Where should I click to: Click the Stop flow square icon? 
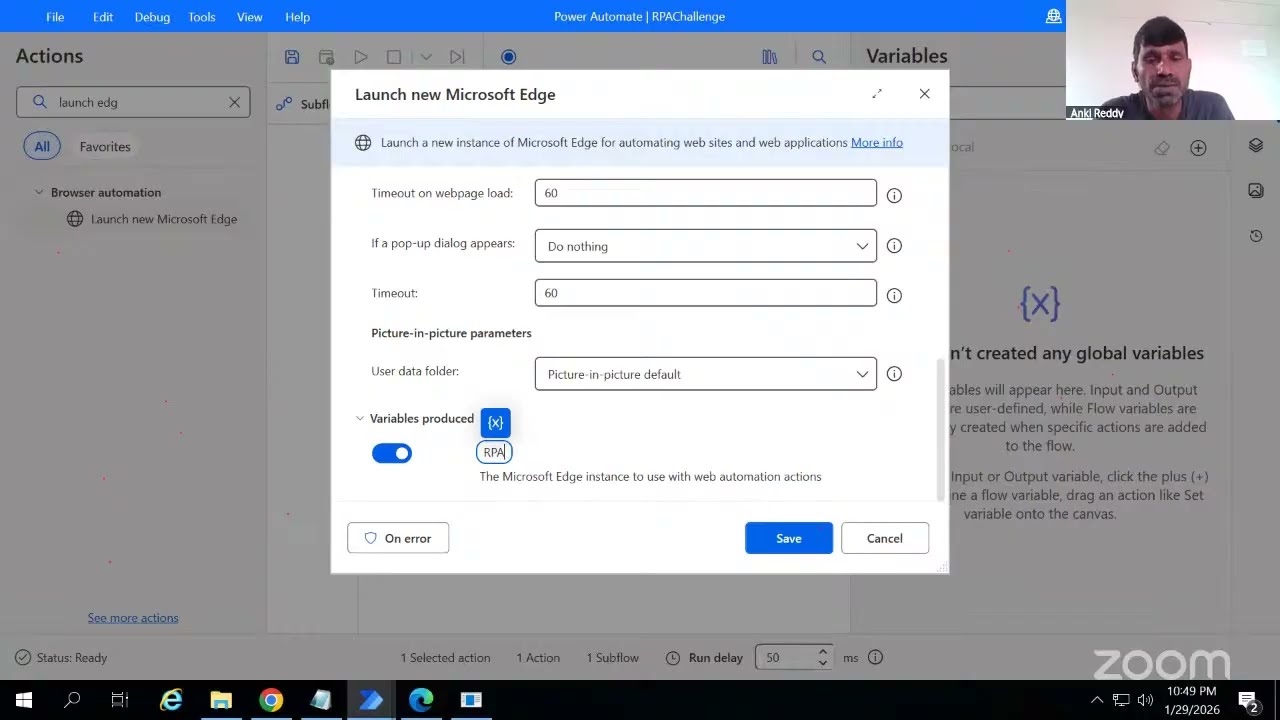pos(394,57)
